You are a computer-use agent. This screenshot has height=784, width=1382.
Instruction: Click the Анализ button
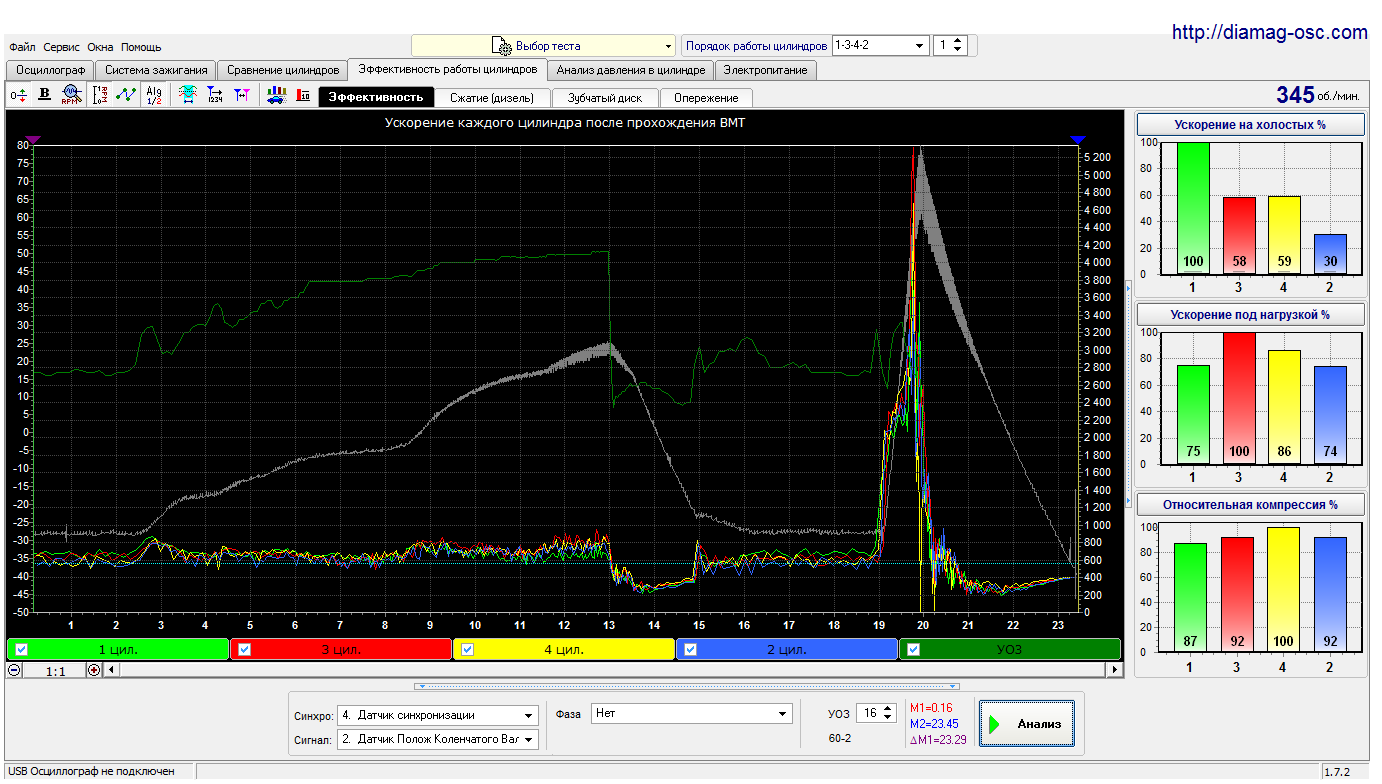click(1027, 723)
